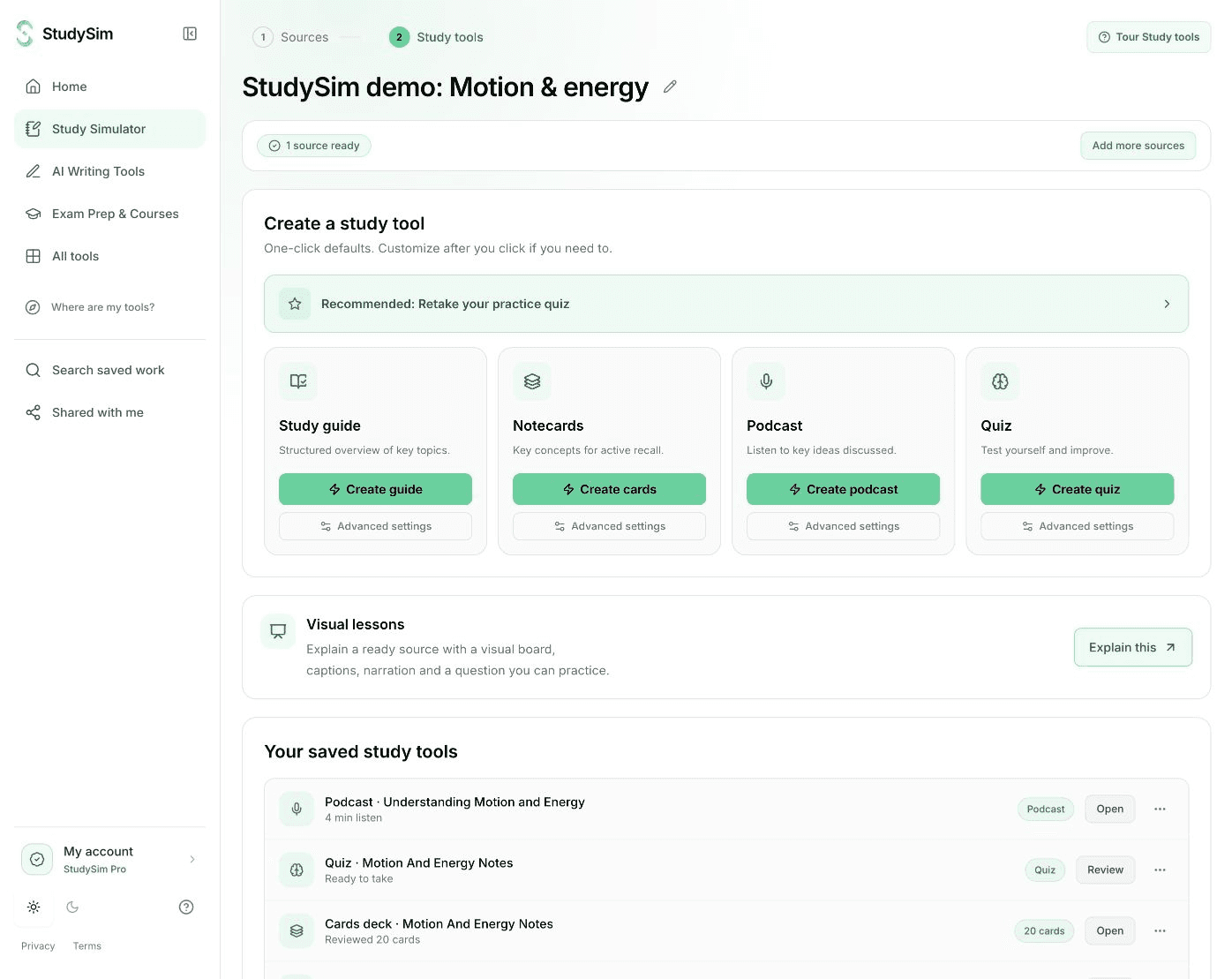The width and height of the screenshot is (1232, 979).
Task: Expand the Recommended quiz chevron
Action: pos(1167,304)
